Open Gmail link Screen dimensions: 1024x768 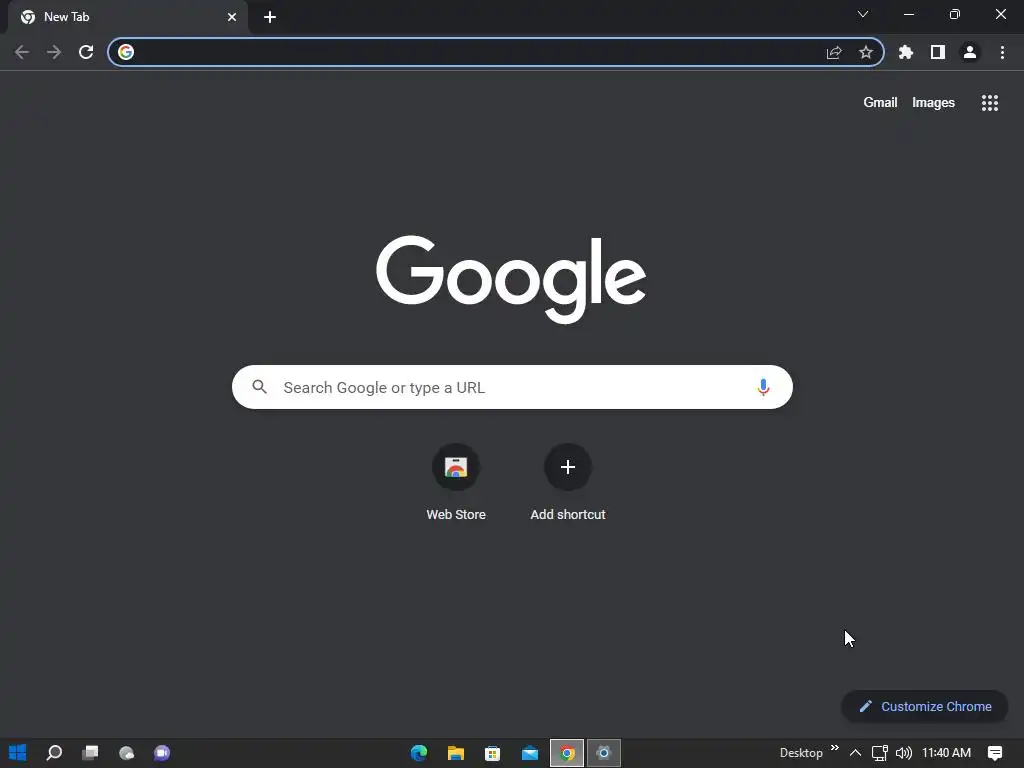(880, 103)
